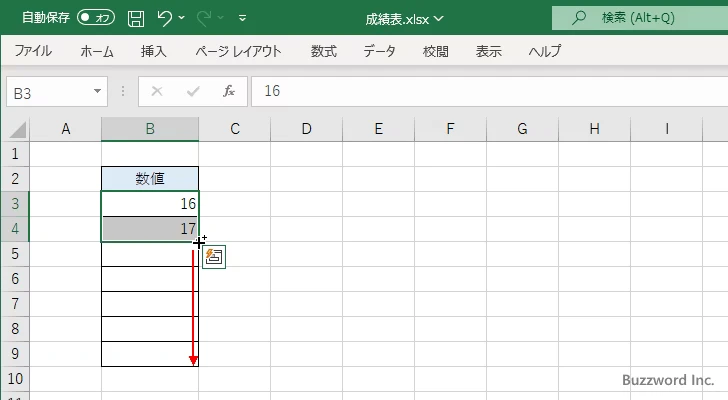The image size is (728, 400).
Task: Select row 1 header
Action: (x=15, y=154)
